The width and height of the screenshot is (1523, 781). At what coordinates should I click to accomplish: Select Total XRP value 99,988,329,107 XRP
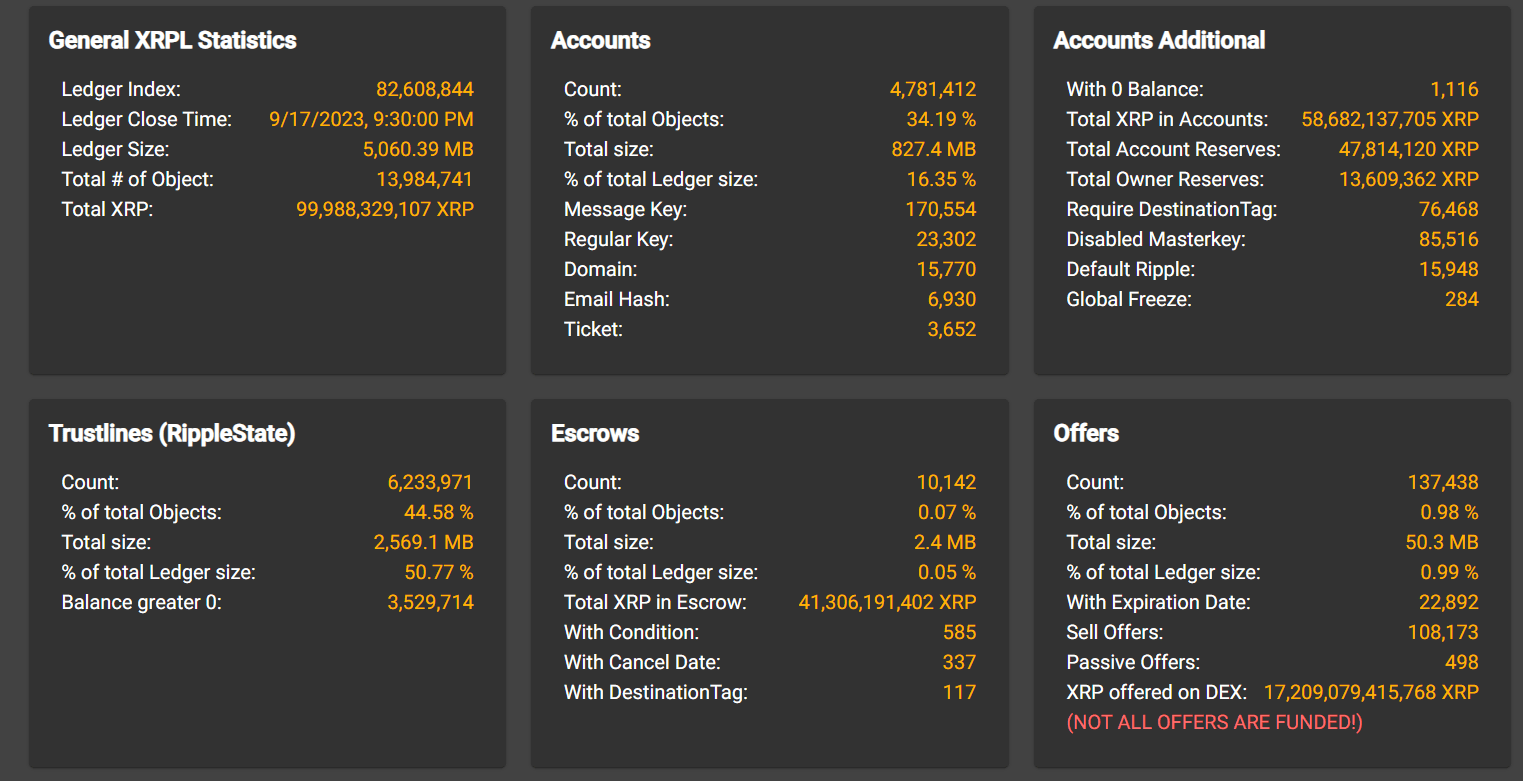385,209
